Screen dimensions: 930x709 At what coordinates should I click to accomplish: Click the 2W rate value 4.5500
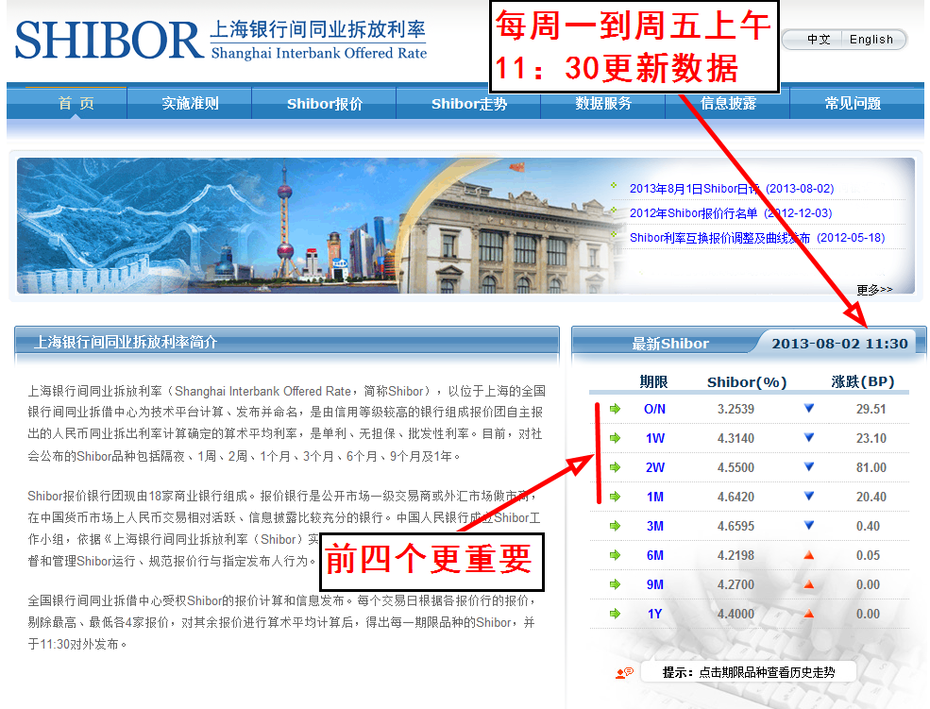735,468
